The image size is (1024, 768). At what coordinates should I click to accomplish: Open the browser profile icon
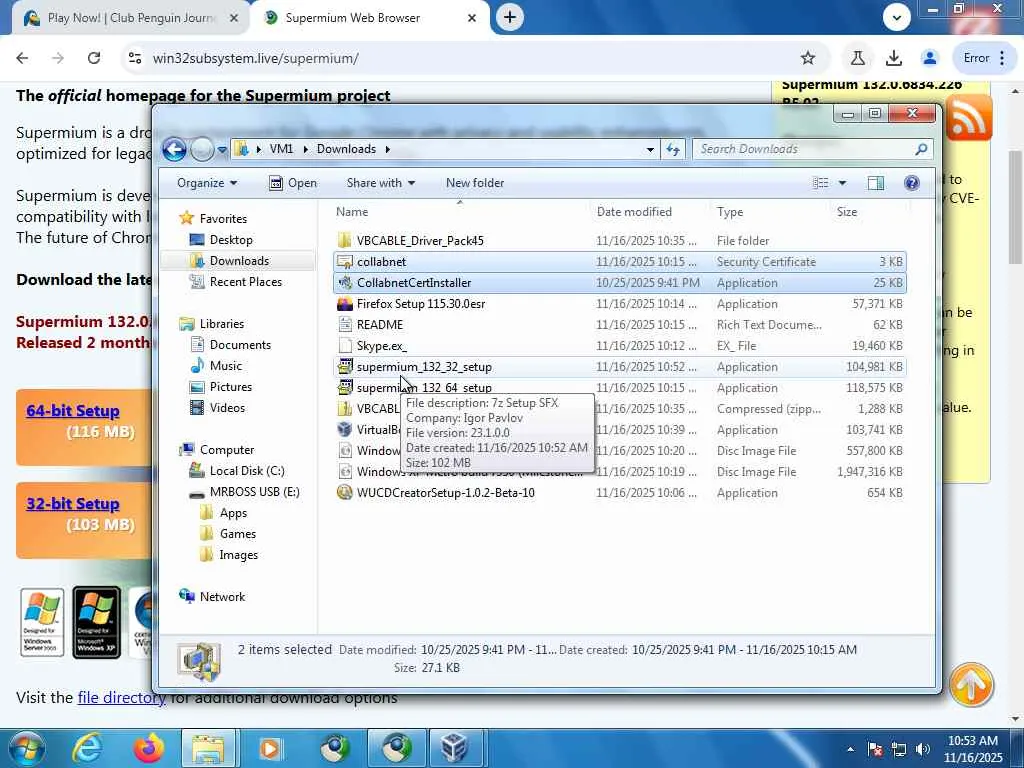929,58
